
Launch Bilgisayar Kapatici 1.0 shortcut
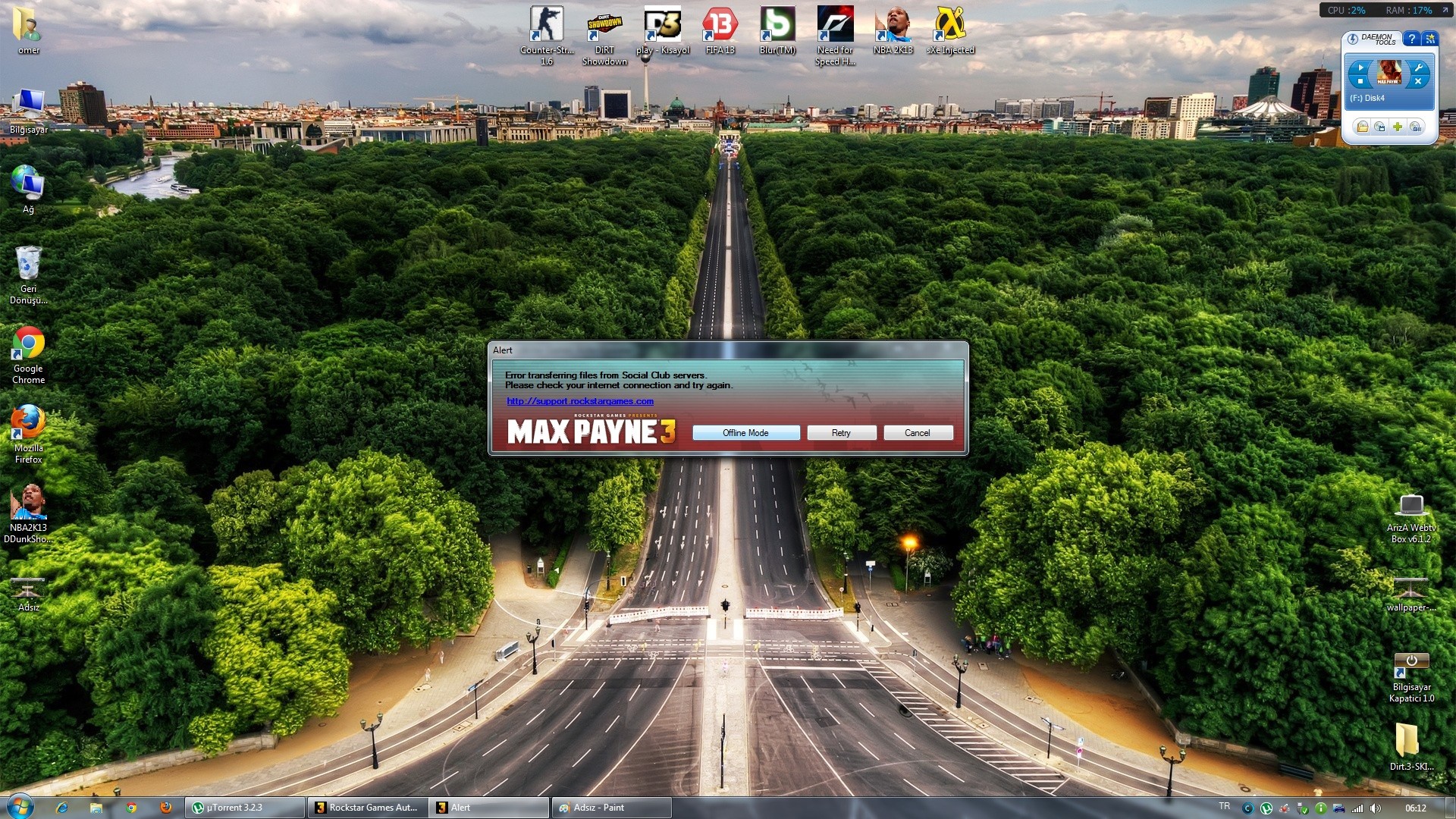[1411, 677]
